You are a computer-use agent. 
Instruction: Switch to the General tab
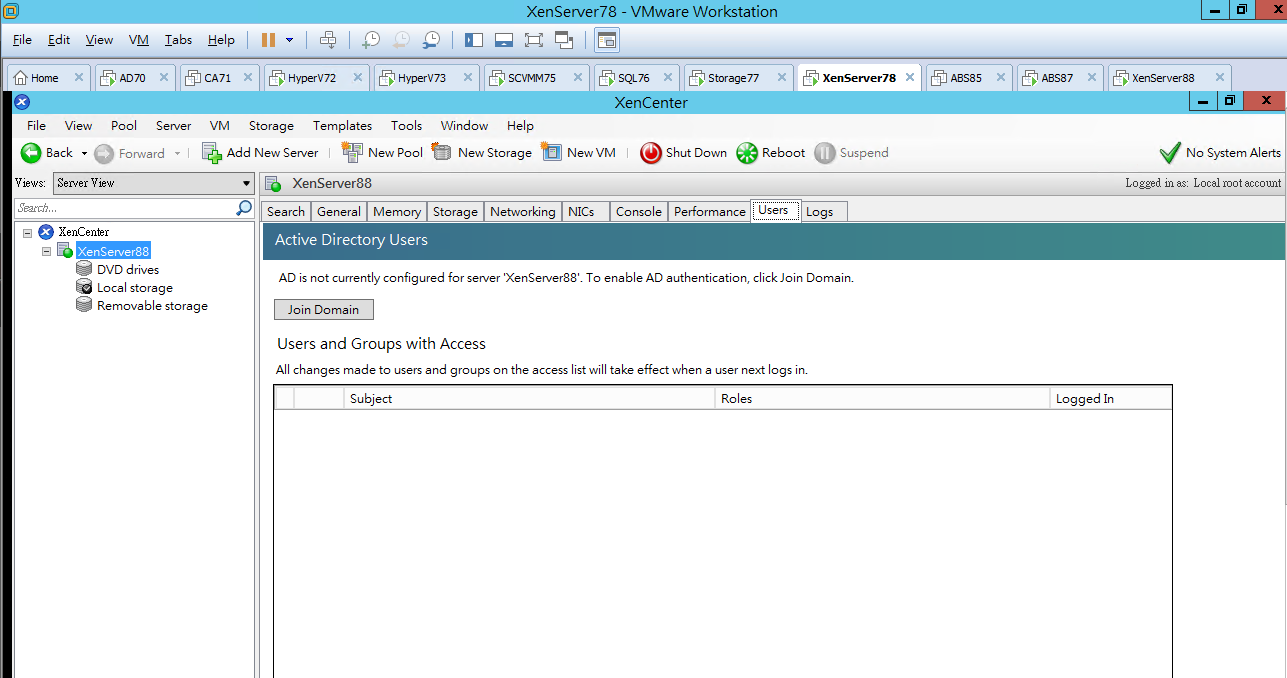pos(339,212)
